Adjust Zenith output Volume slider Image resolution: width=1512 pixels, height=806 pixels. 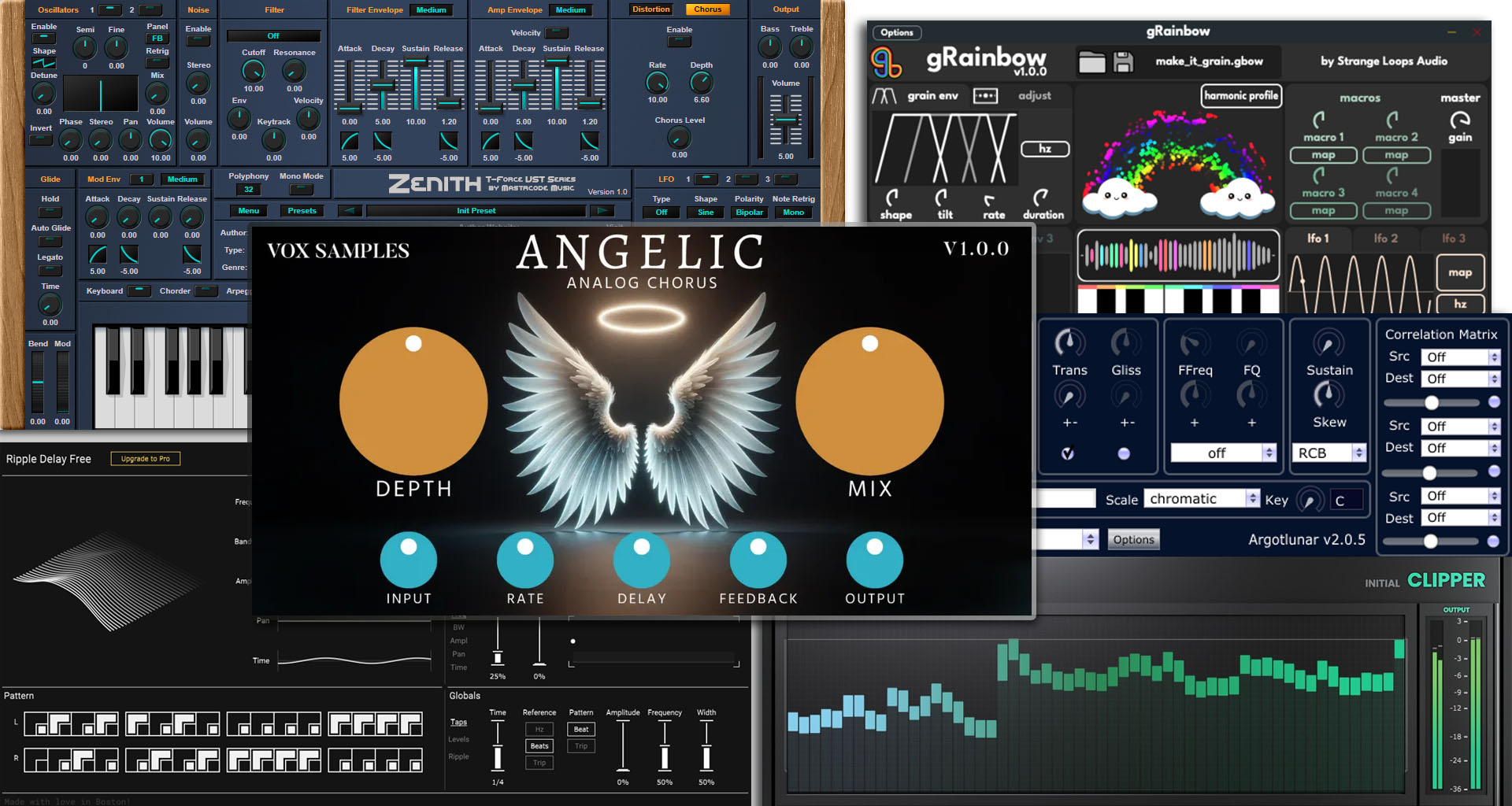point(785,120)
